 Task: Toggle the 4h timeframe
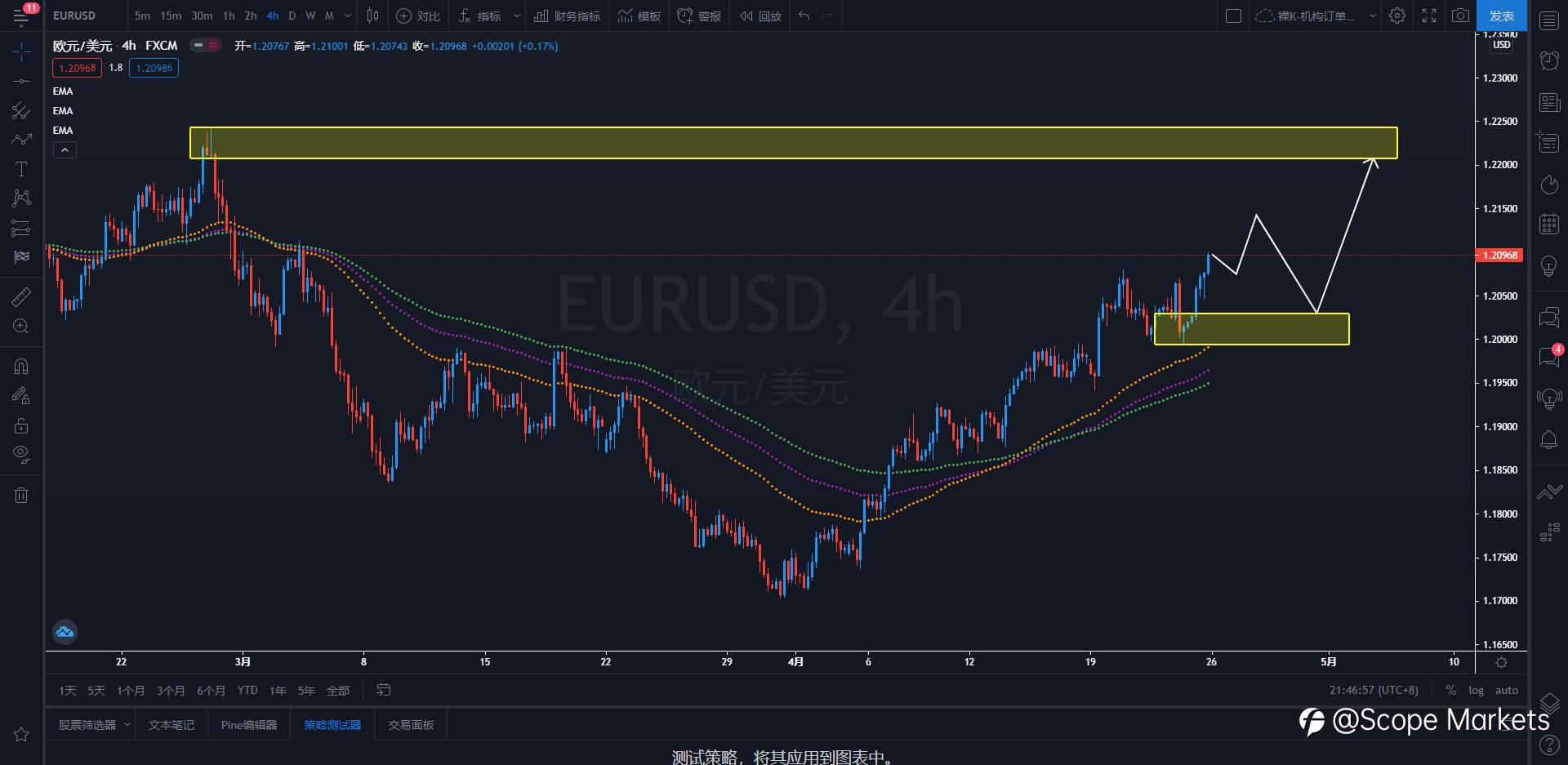click(272, 16)
